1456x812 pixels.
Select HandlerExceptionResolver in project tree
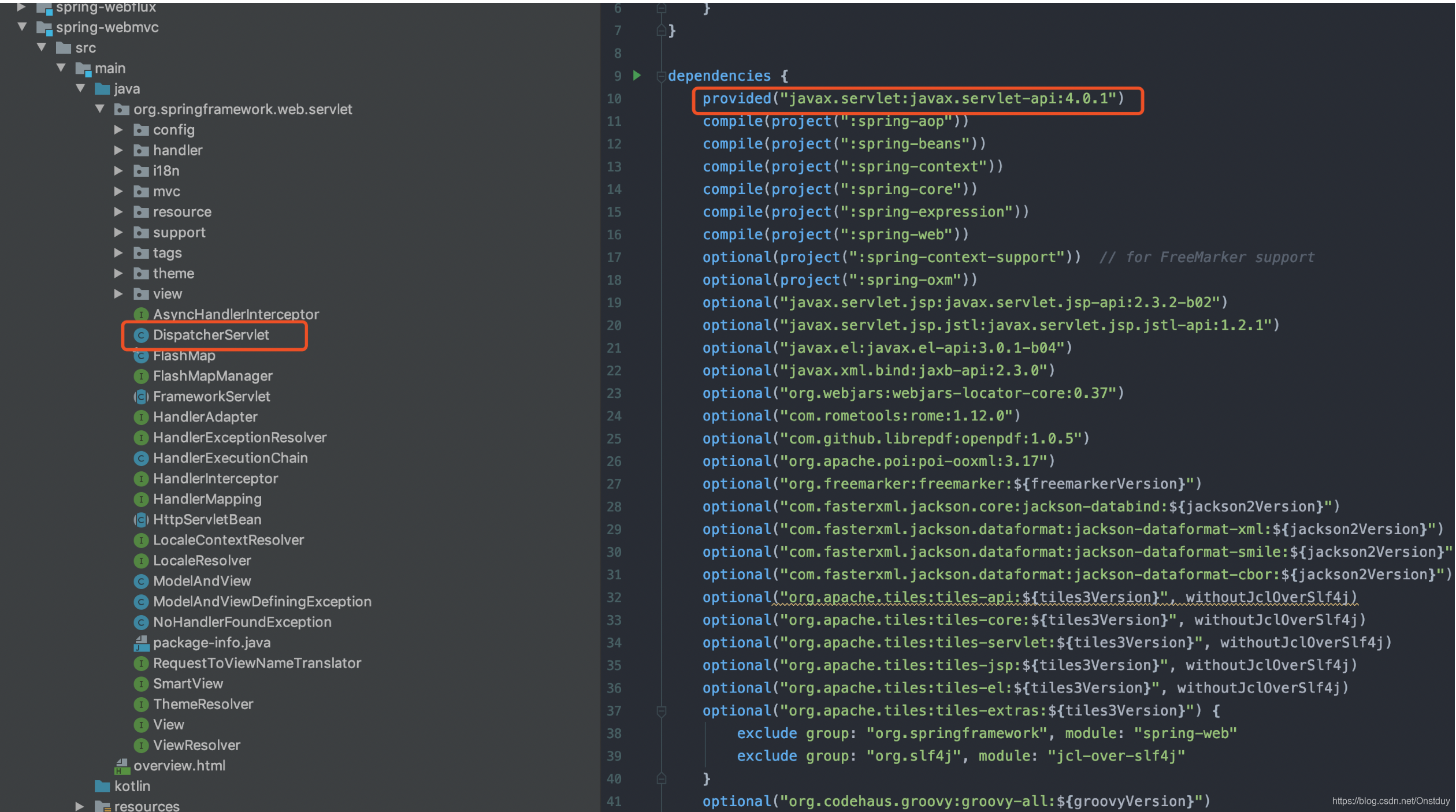click(x=240, y=437)
